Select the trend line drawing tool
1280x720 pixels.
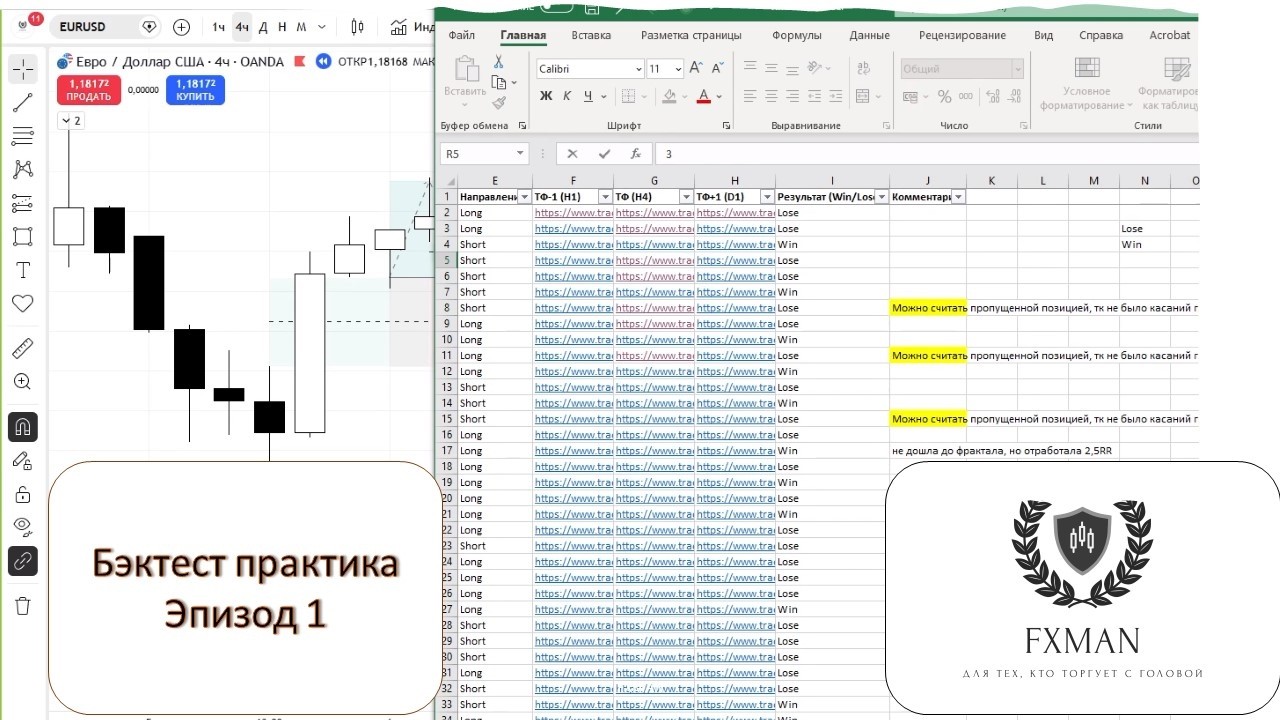coord(23,102)
